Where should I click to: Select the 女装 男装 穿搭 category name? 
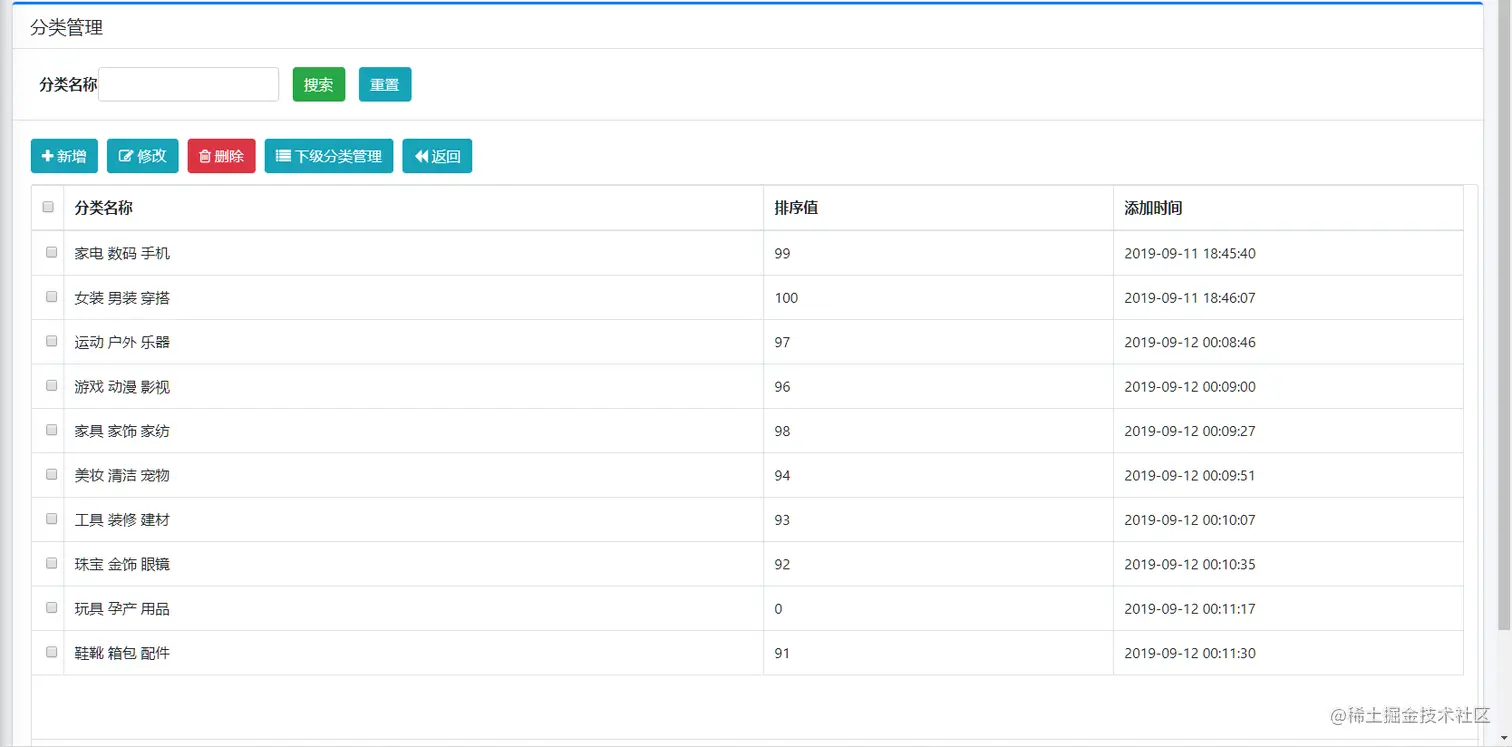coord(122,298)
